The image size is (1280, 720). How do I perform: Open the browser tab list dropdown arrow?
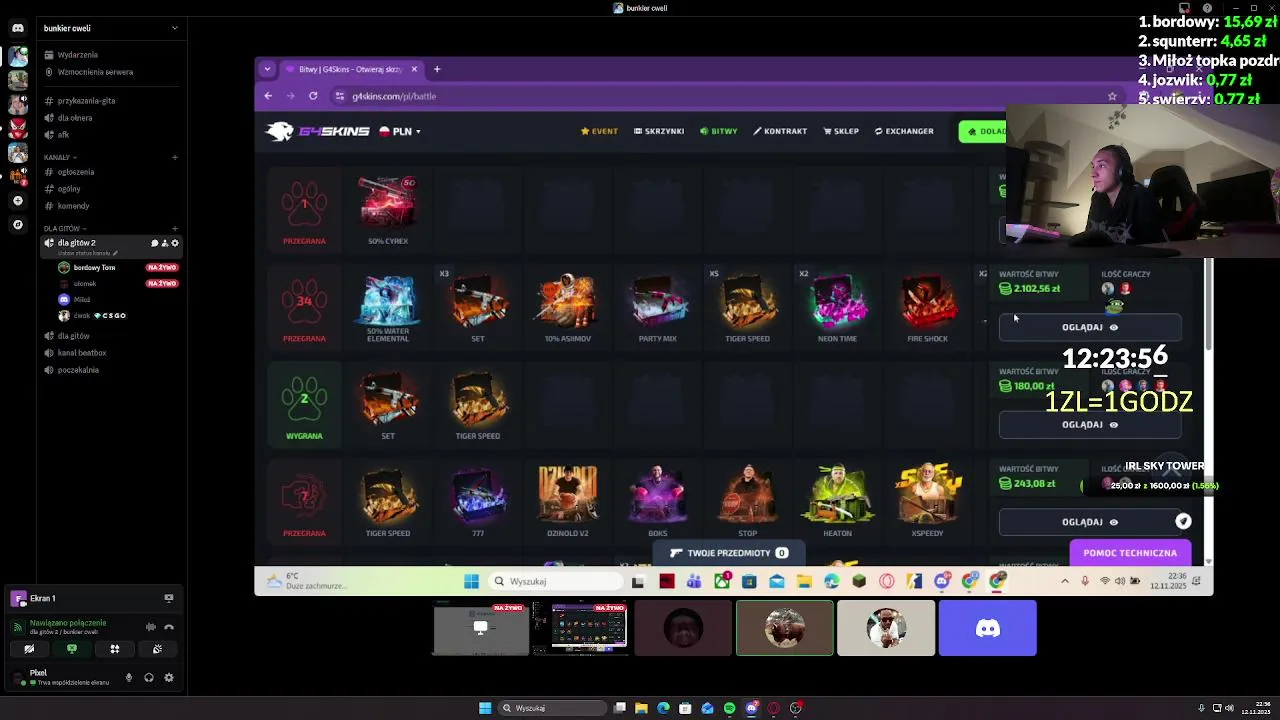tap(267, 69)
